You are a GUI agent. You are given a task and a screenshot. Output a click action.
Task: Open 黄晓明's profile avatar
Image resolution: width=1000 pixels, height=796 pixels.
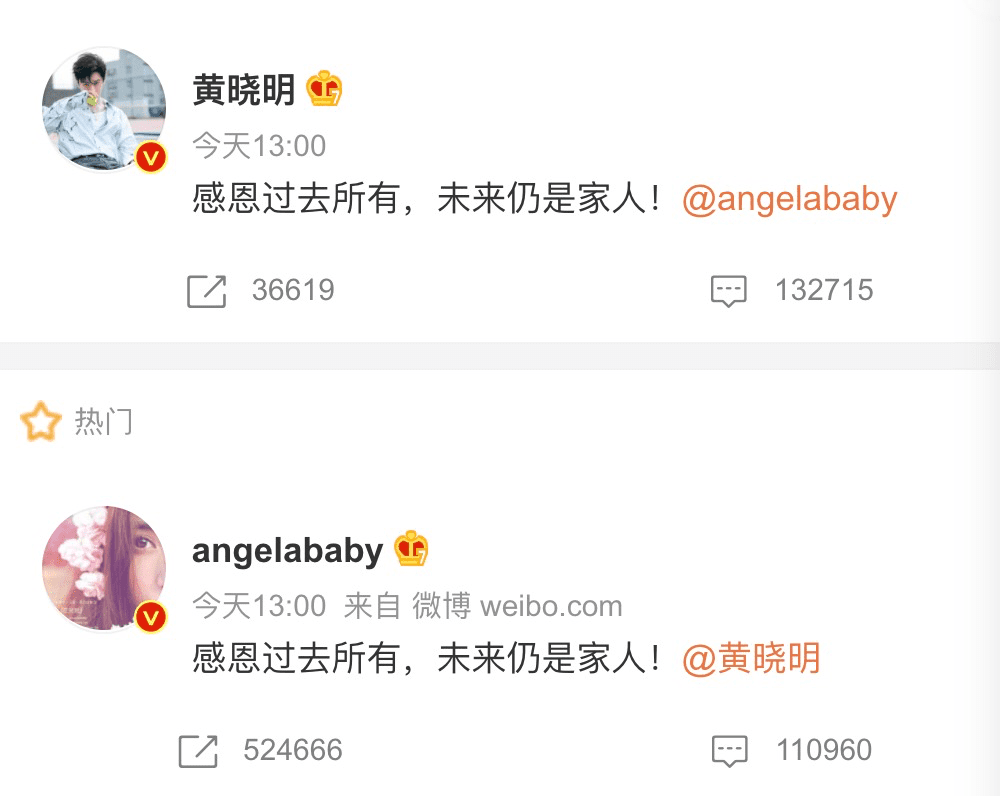104,108
